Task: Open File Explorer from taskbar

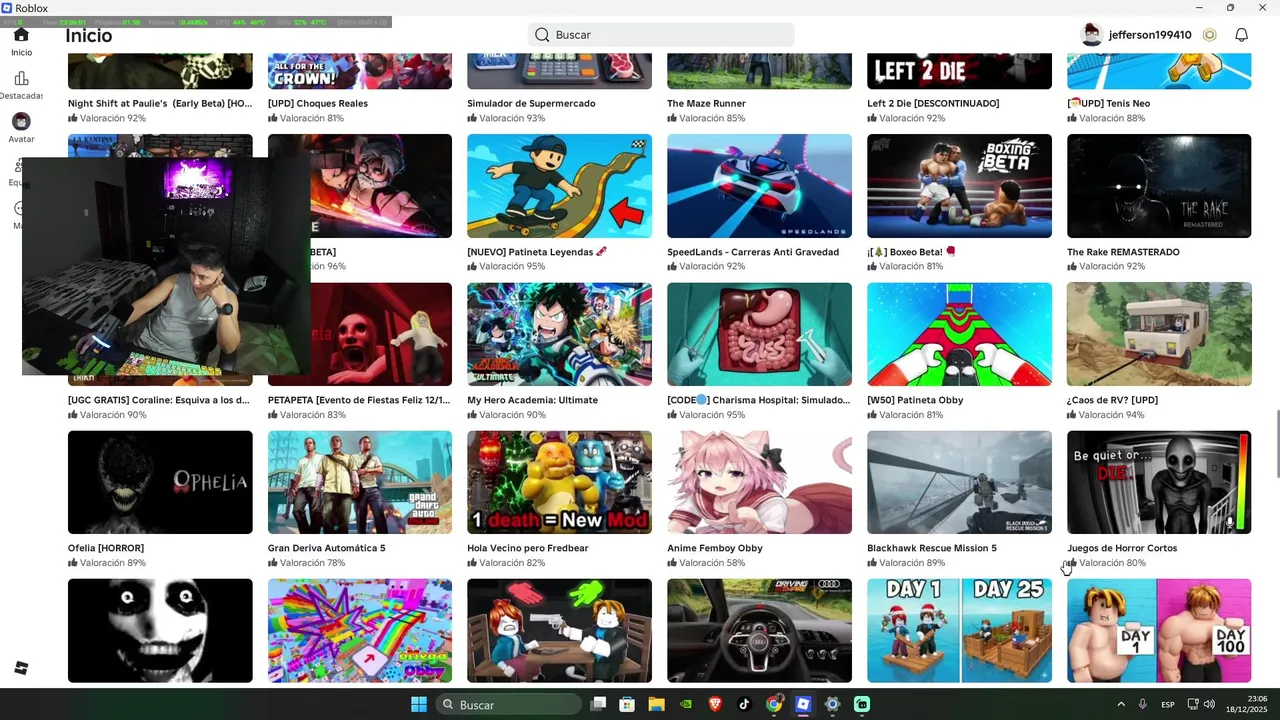Action: (x=656, y=704)
